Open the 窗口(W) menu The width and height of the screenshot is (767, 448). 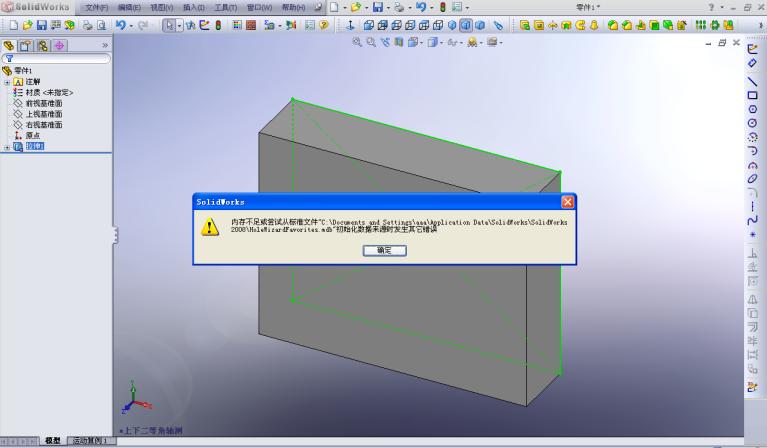(259, 7)
